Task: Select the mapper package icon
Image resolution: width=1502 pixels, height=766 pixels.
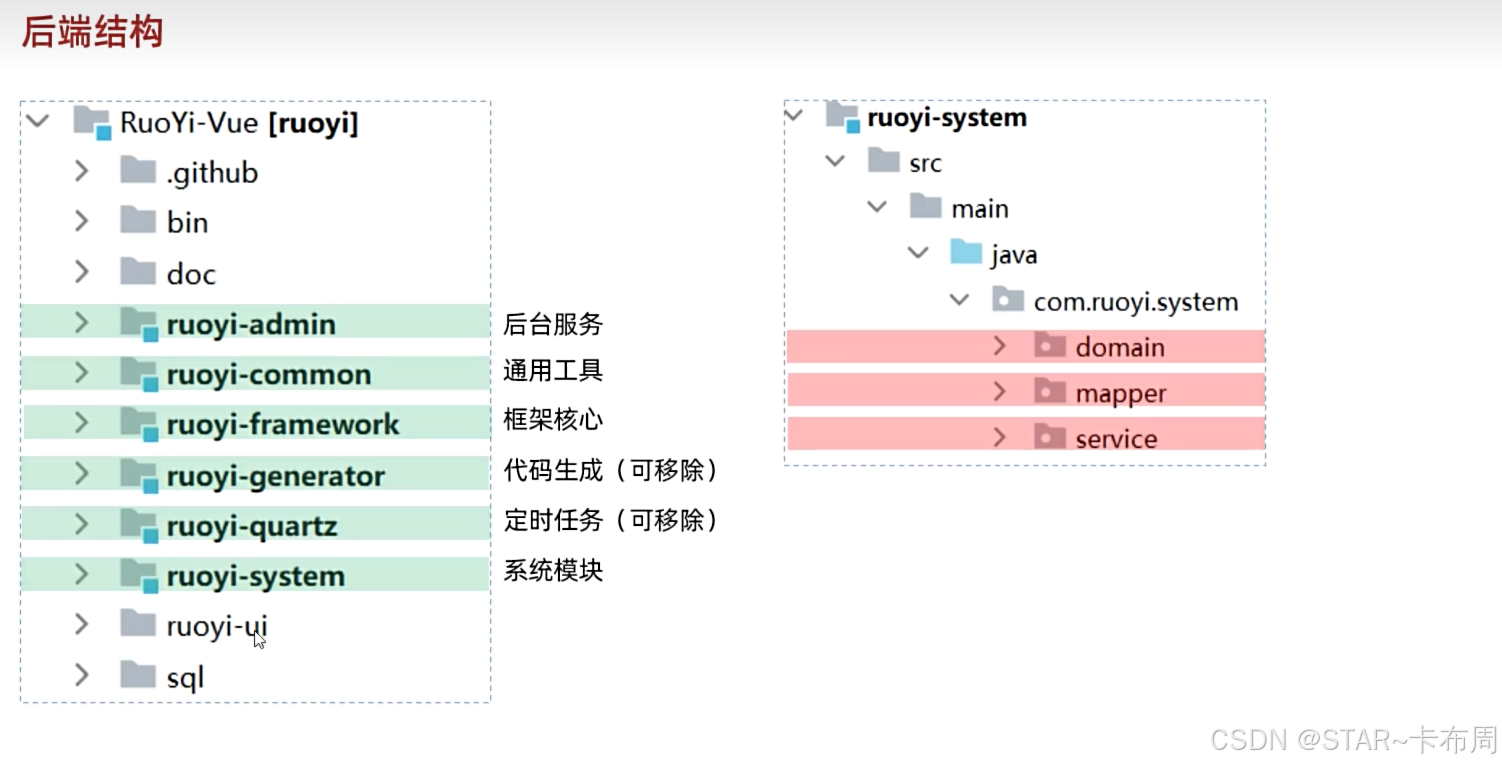Action: pyautogui.click(x=1050, y=391)
